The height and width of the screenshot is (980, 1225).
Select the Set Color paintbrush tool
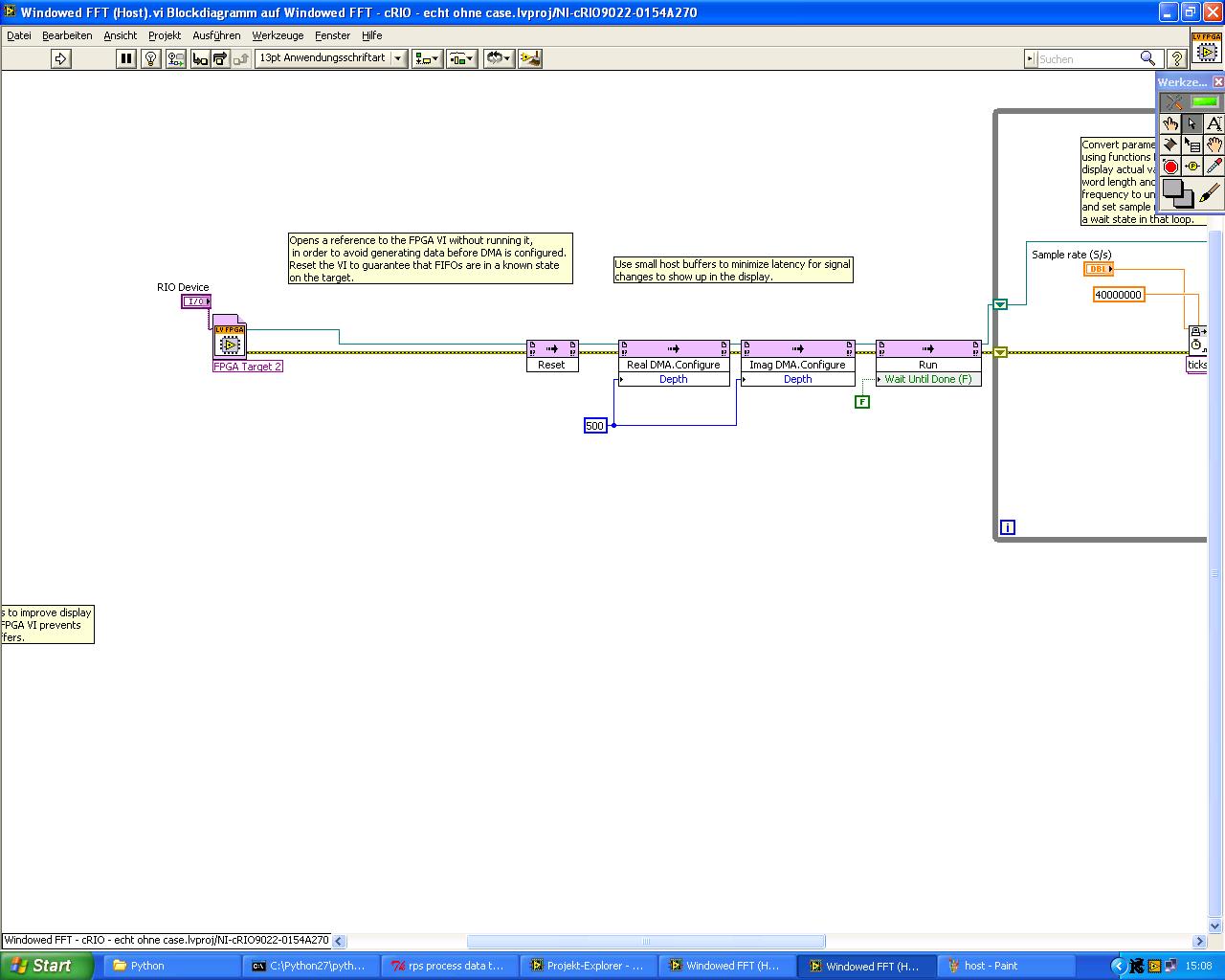1211,193
